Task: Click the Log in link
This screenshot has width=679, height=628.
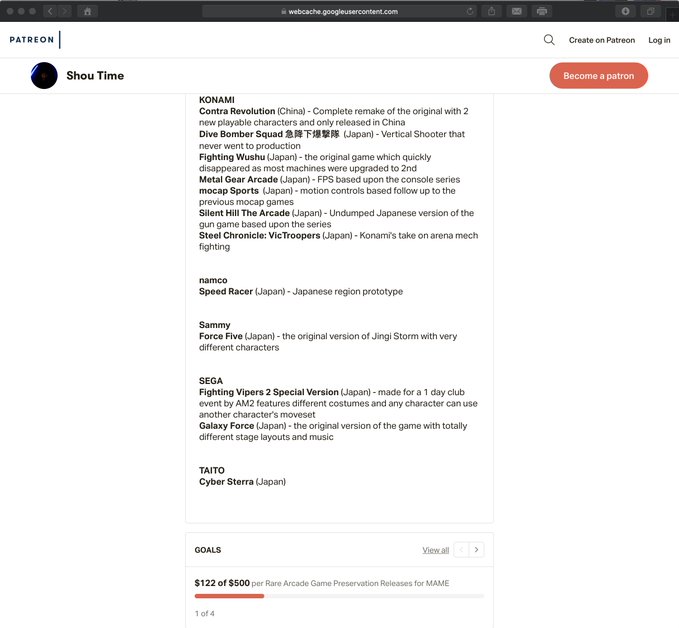Action: click(659, 40)
